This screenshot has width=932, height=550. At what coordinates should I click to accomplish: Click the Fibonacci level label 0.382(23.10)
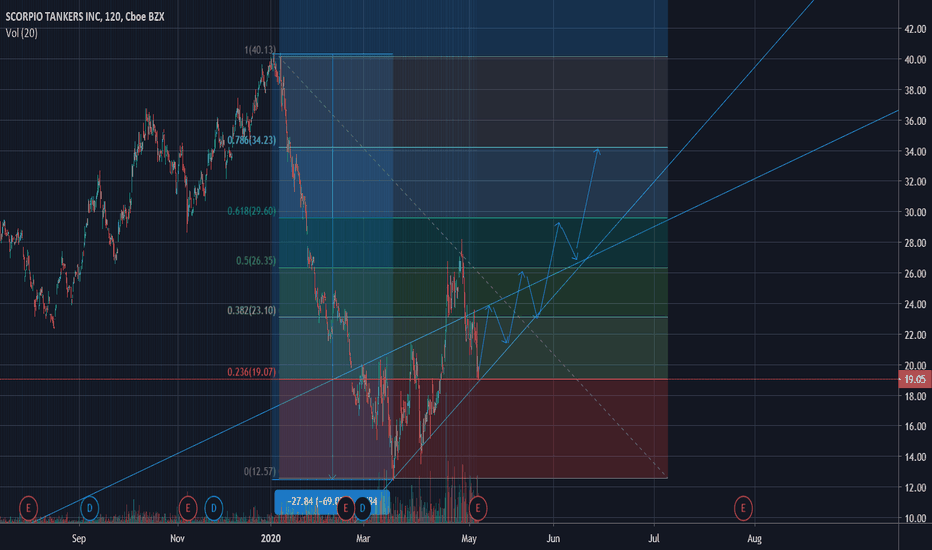(x=251, y=310)
